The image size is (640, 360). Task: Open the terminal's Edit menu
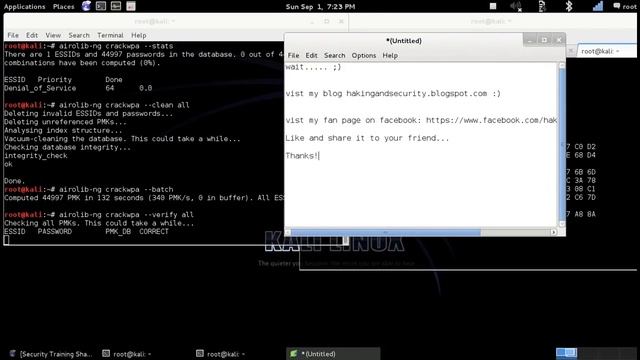(32, 36)
